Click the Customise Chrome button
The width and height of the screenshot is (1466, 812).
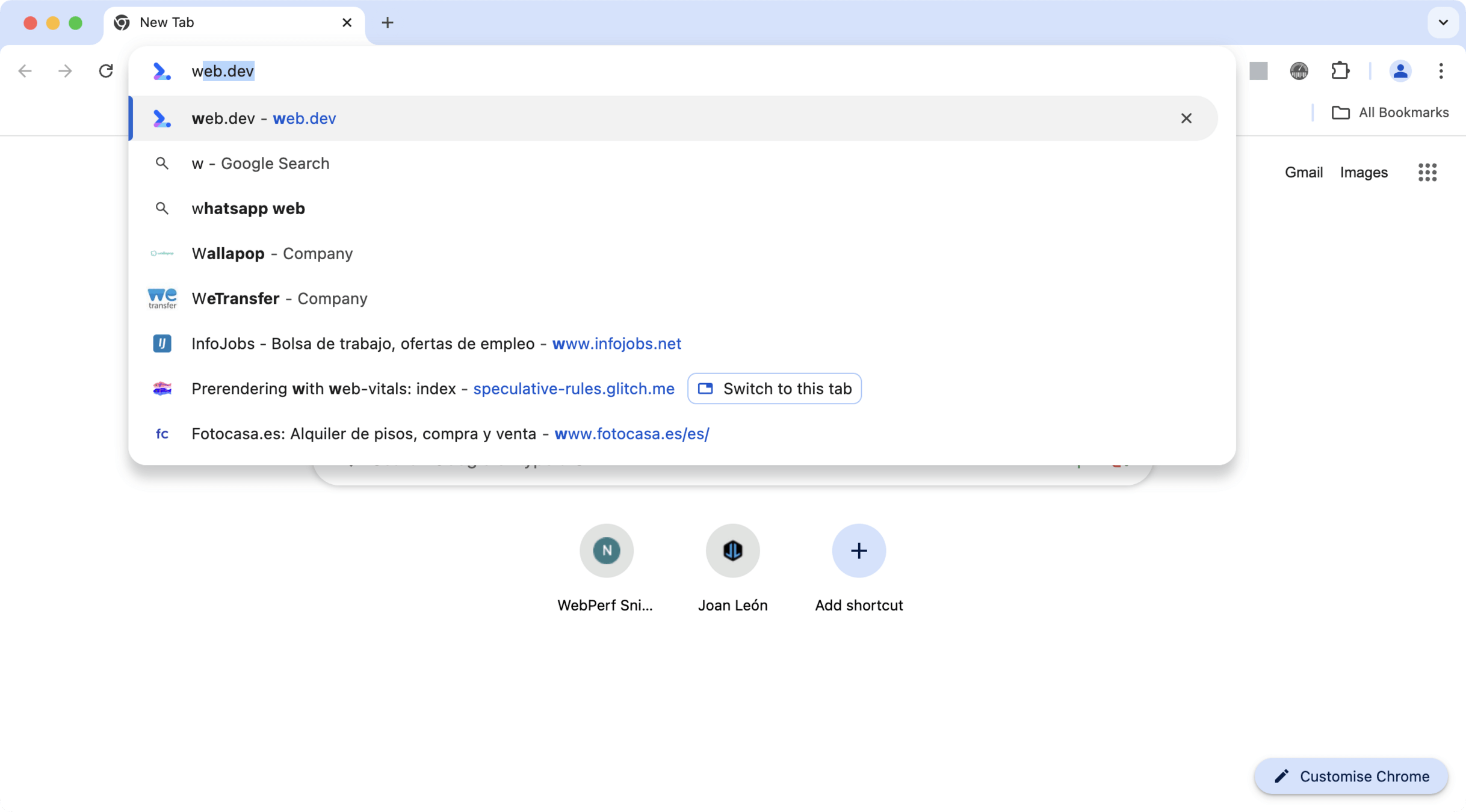1351,777
